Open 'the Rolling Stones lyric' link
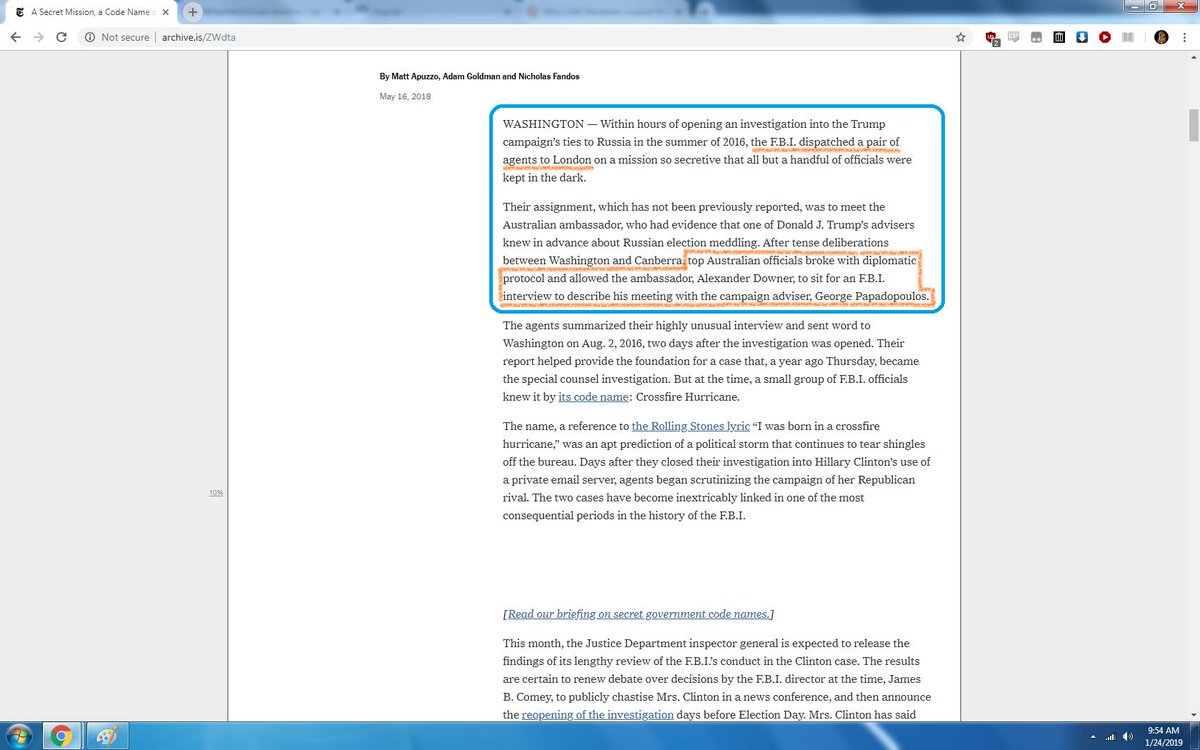 (691, 425)
